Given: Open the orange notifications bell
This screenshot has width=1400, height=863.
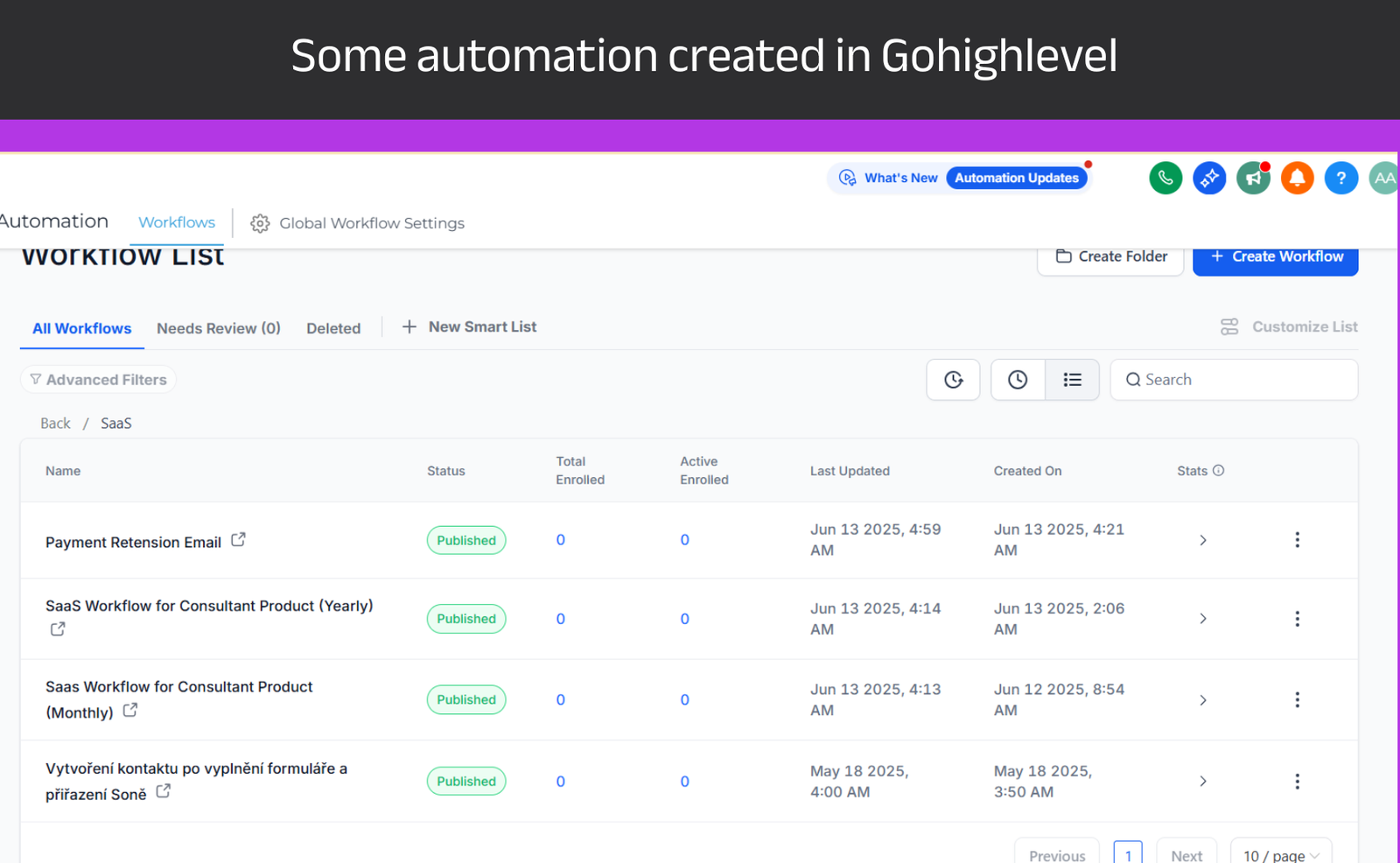Looking at the screenshot, I should [1297, 179].
